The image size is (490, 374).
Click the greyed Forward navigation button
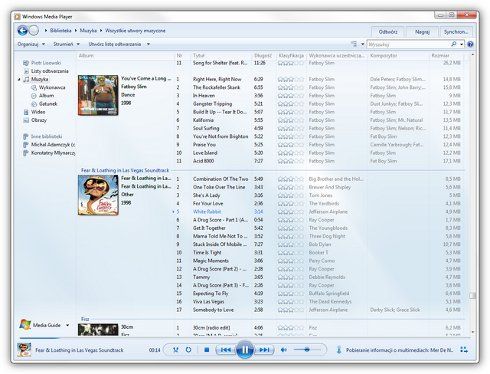(x=34, y=31)
